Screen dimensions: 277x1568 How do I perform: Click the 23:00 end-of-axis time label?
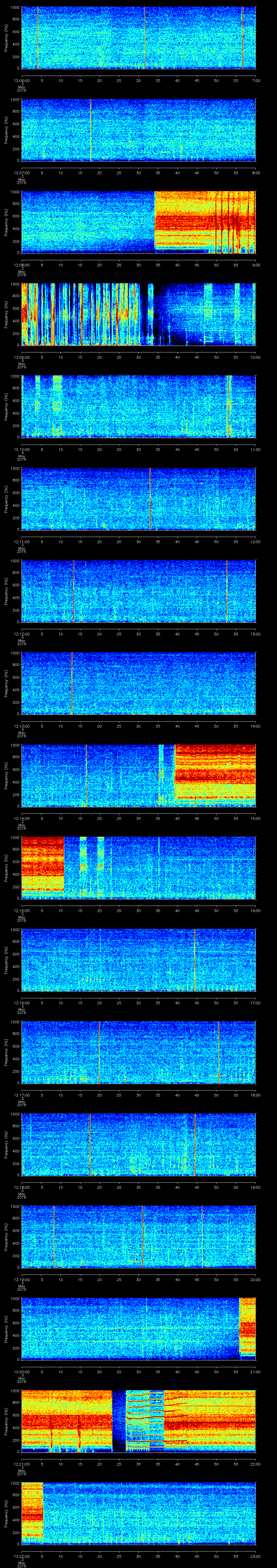256,1556
